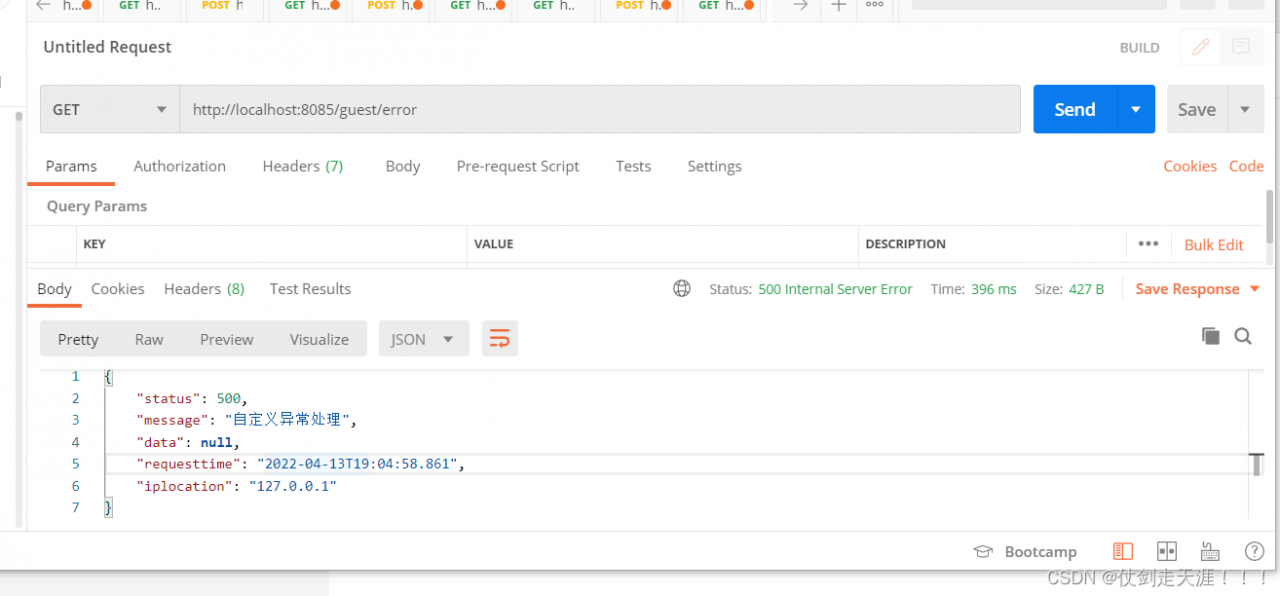Open the Send button arrow dropdown
The width and height of the screenshot is (1280, 596).
tap(1135, 109)
